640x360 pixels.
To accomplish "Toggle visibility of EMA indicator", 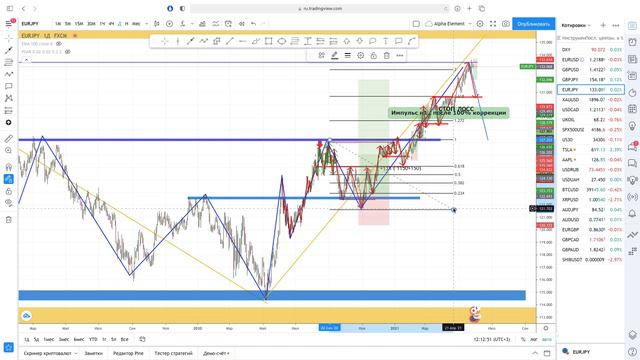I will 59,44.
